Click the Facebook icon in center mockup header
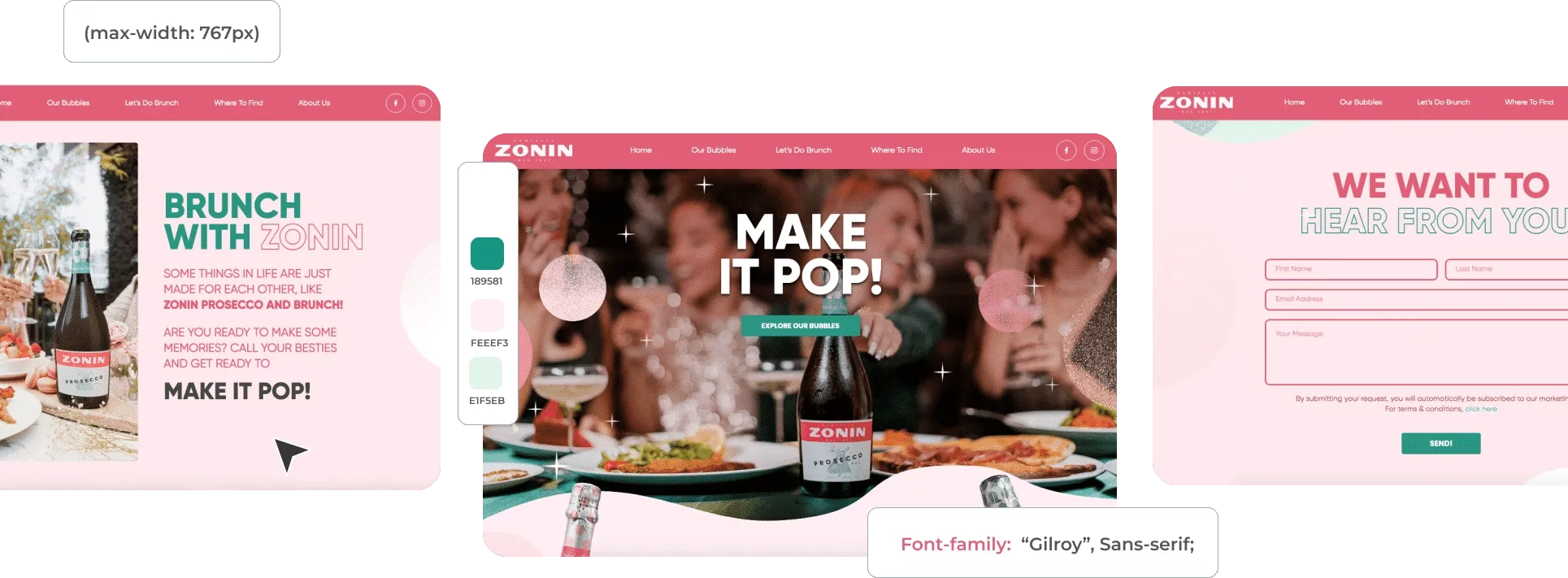 tap(1066, 150)
